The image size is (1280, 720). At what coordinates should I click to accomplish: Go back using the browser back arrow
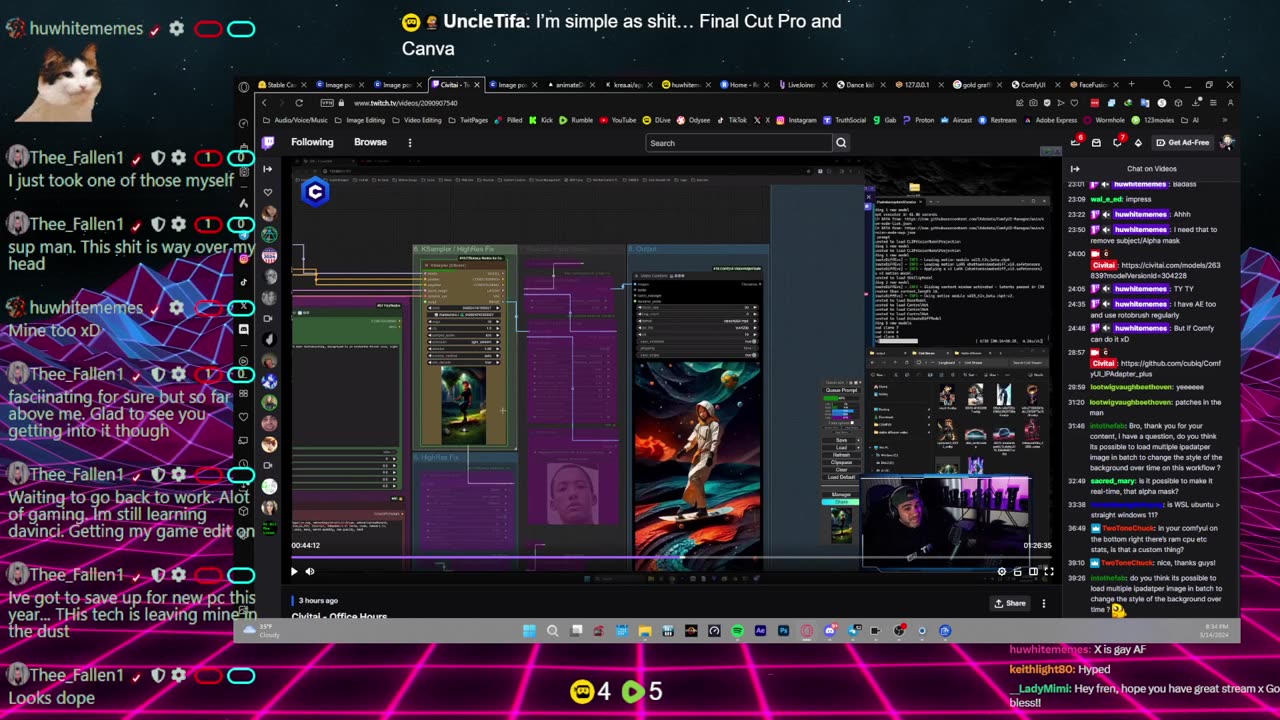pyautogui.click(x=265, y=103)
